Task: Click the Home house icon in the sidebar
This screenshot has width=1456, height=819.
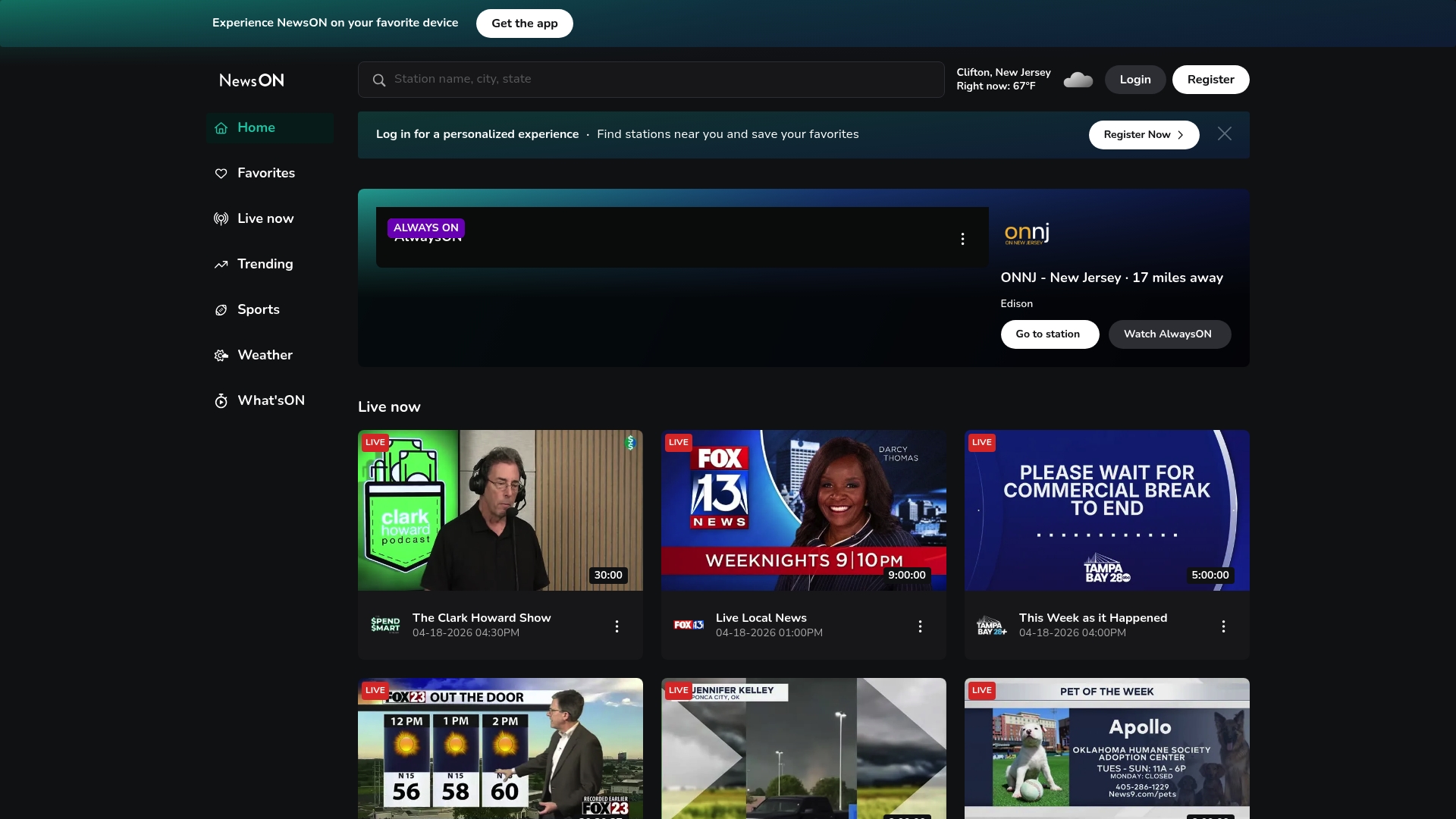Action: tap(221, 128)
